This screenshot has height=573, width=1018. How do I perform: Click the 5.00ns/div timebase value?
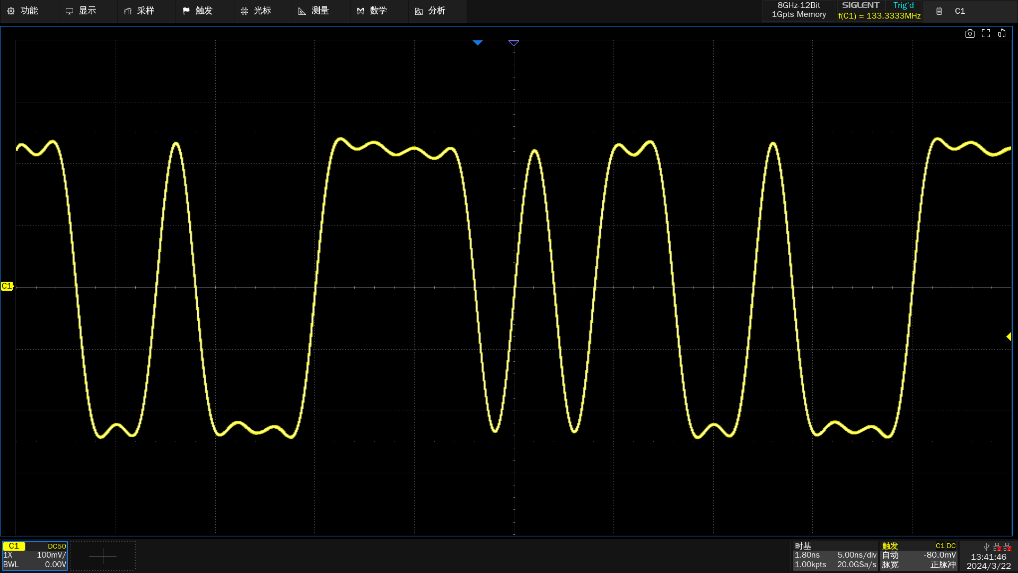coord(857,555)
